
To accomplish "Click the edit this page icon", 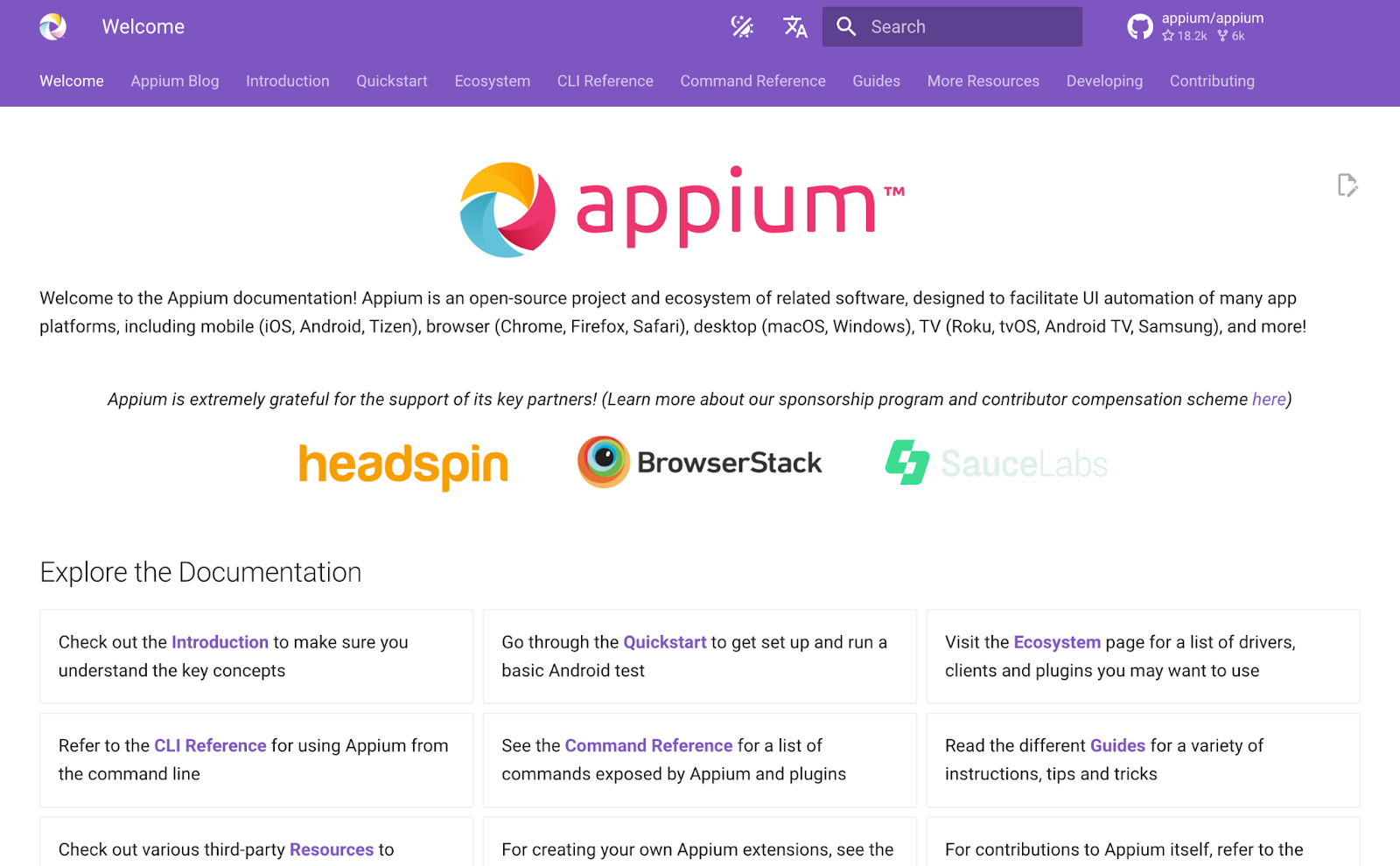I will click(1347, 185).
